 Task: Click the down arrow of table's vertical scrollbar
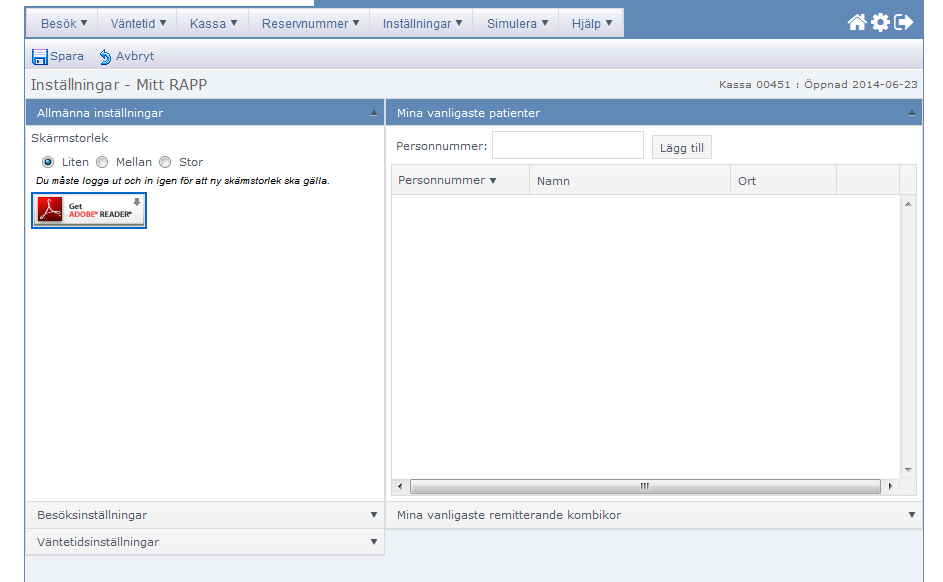tap(908, 470)
